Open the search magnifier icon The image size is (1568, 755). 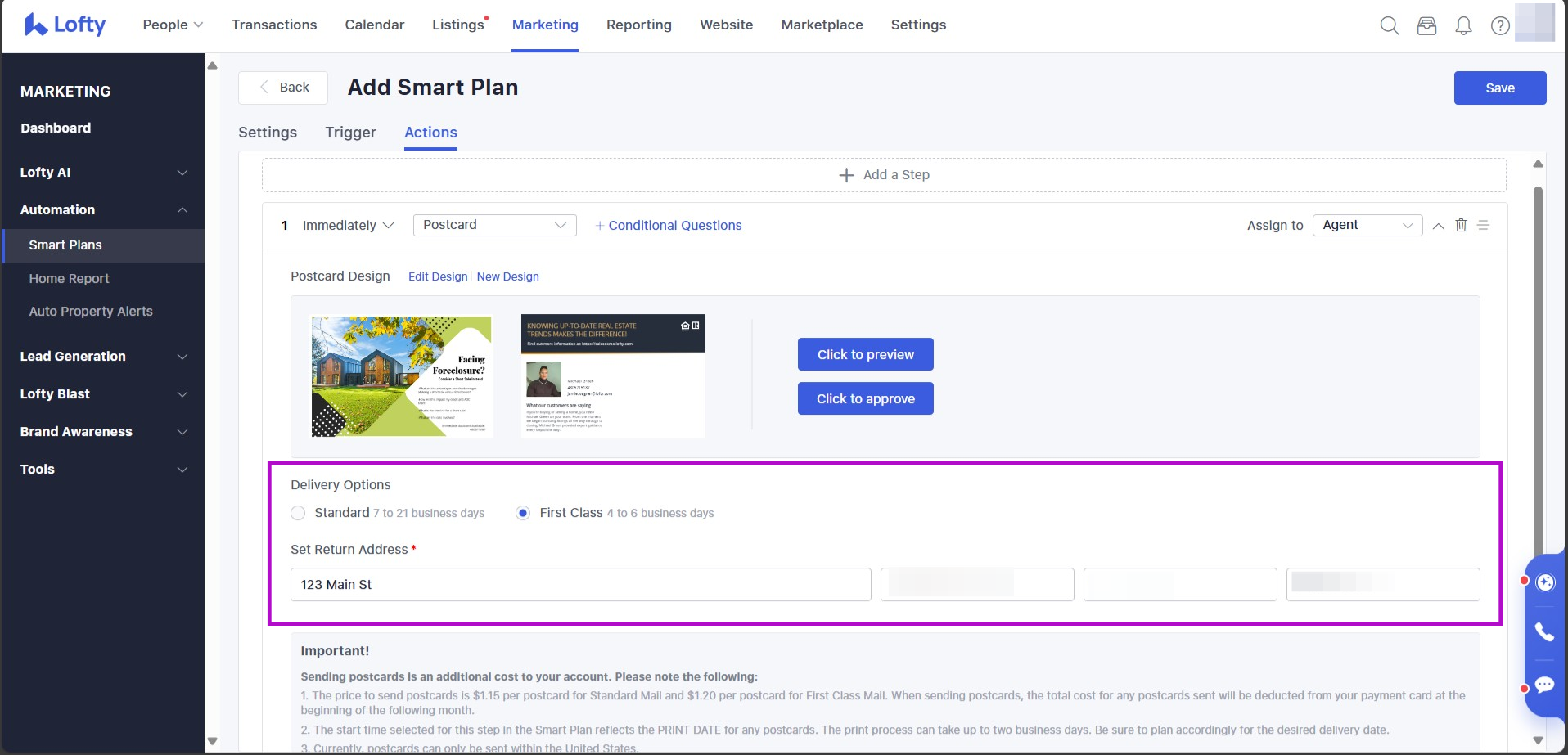pyautogui.click(x=1389, y=25)
